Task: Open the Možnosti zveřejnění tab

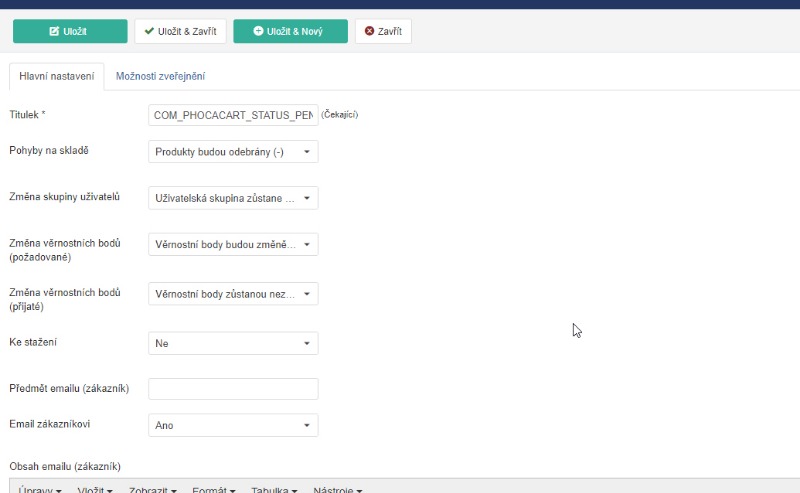Action: (160, 77)
